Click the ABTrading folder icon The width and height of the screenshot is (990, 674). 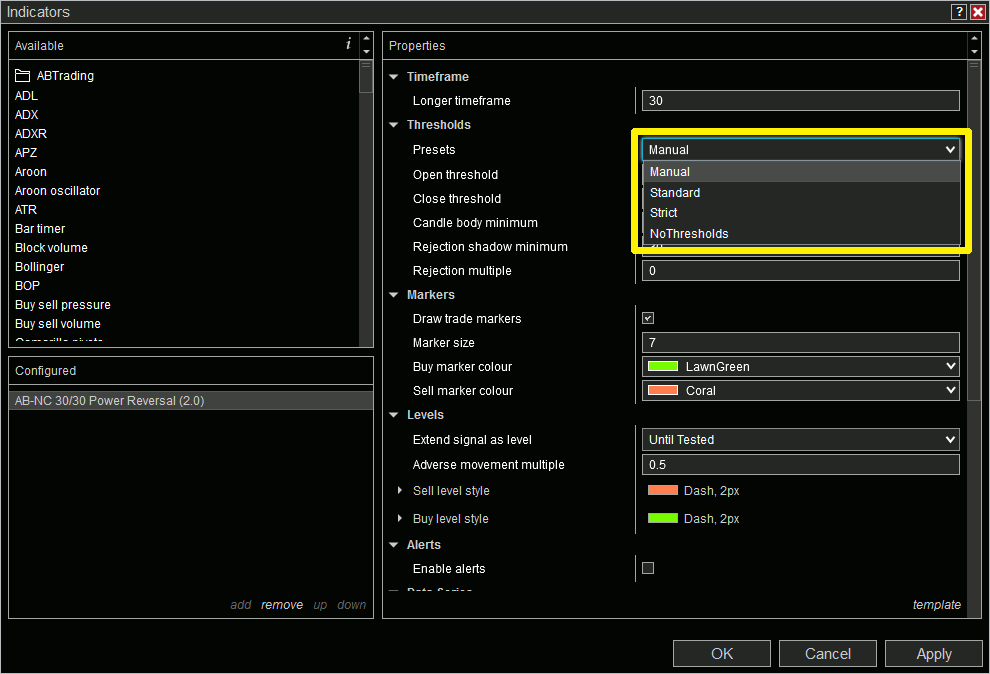click(21, 75)
